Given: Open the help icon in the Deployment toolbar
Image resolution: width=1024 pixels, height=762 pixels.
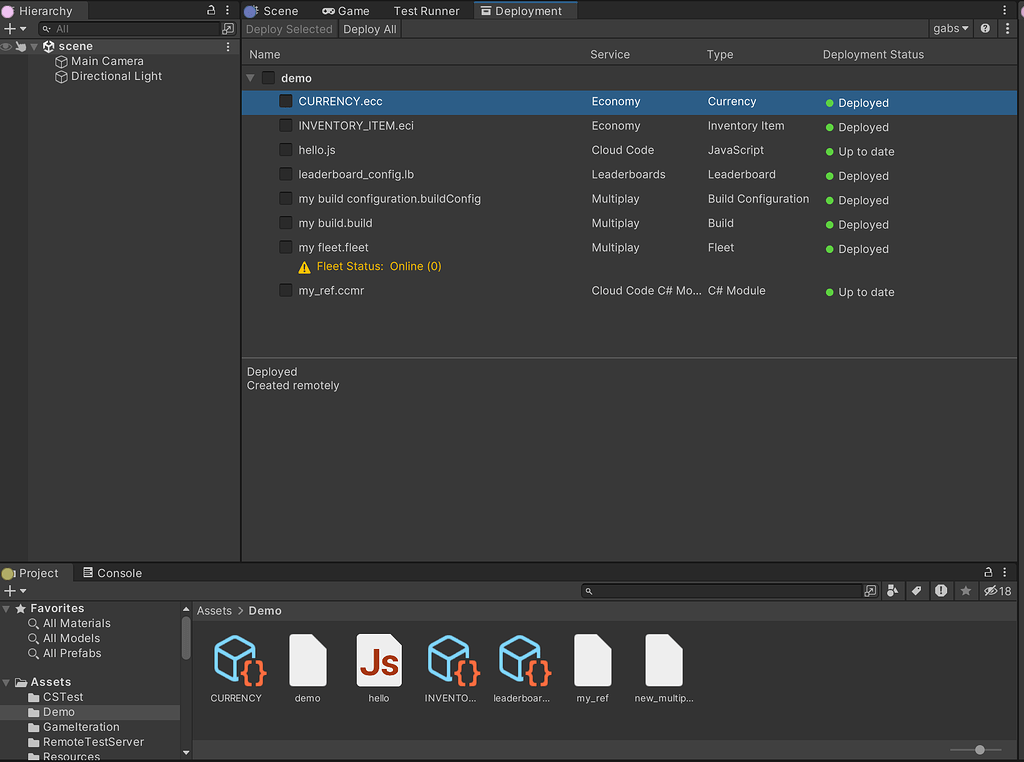Looking at the screenshot, I should pyautogui.click(x=985, y=28).
